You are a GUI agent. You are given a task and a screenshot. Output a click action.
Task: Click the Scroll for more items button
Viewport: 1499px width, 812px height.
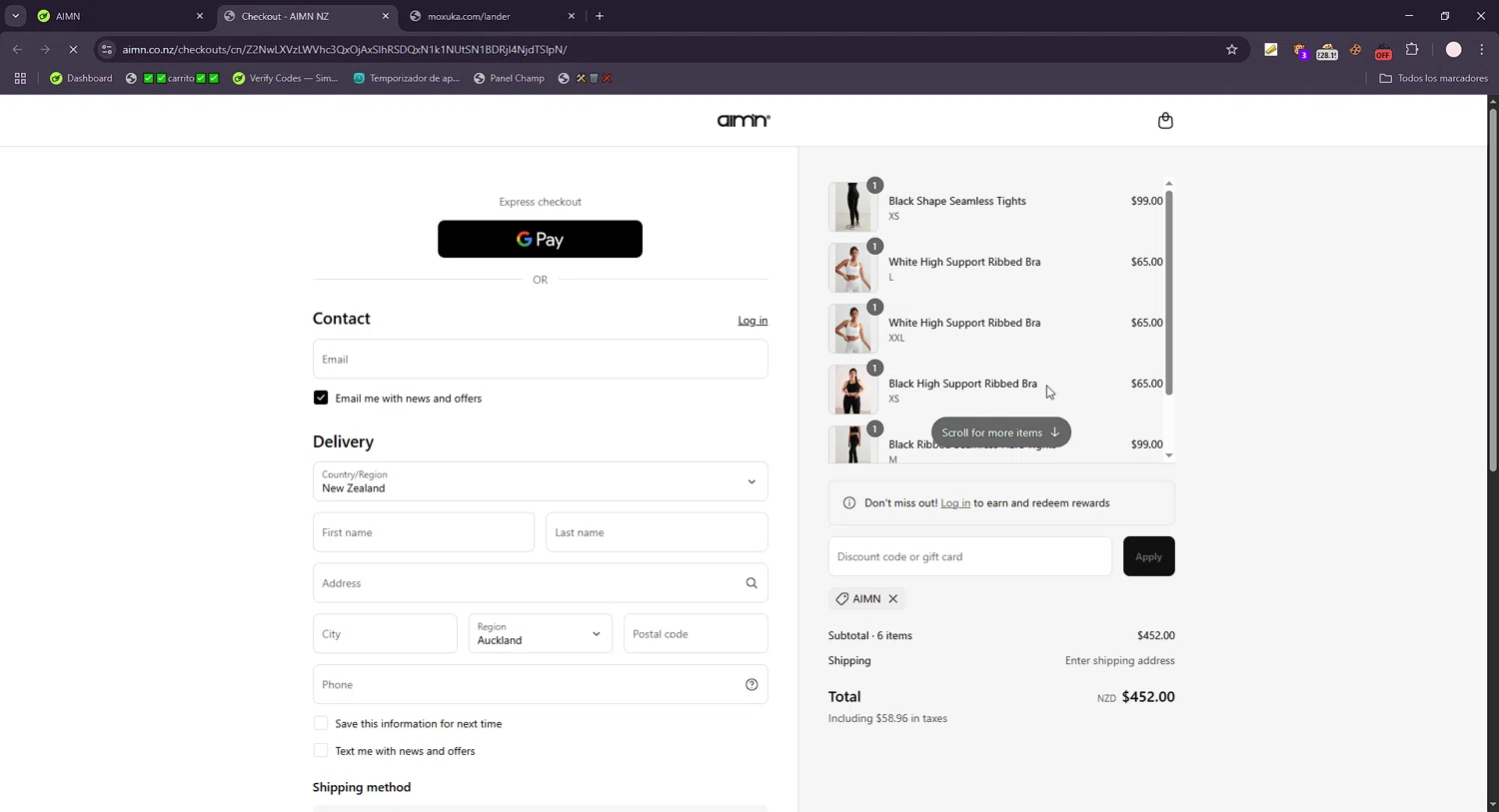[1001, 432]
